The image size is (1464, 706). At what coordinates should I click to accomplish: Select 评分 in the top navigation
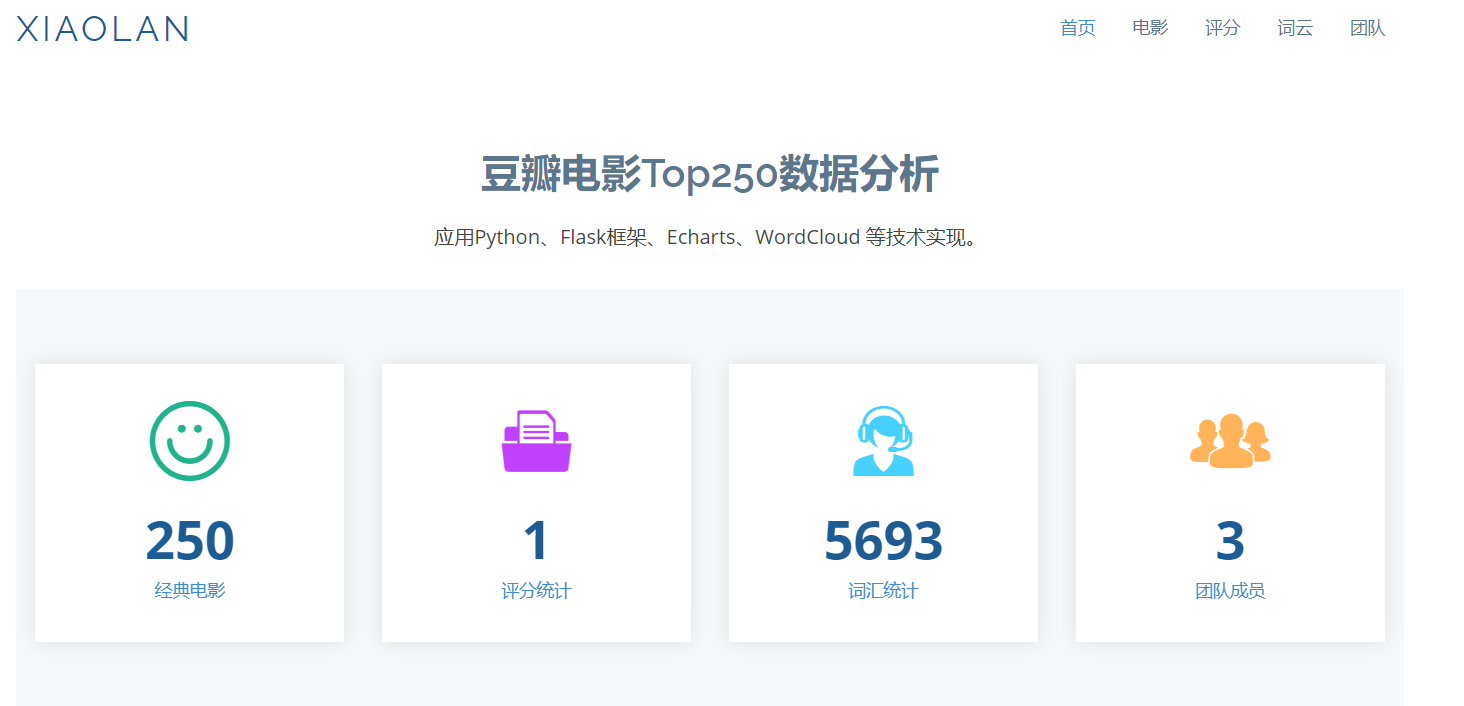point(1222,28)
